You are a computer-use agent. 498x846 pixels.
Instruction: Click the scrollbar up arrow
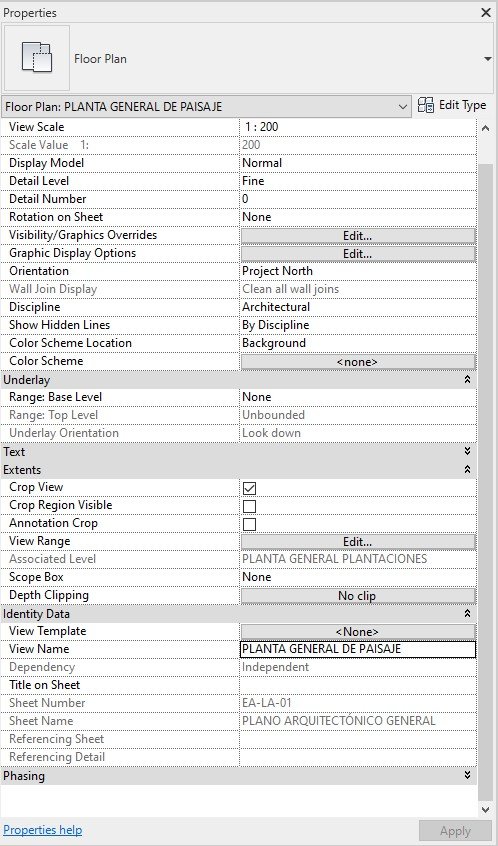[x=485, y=128]
